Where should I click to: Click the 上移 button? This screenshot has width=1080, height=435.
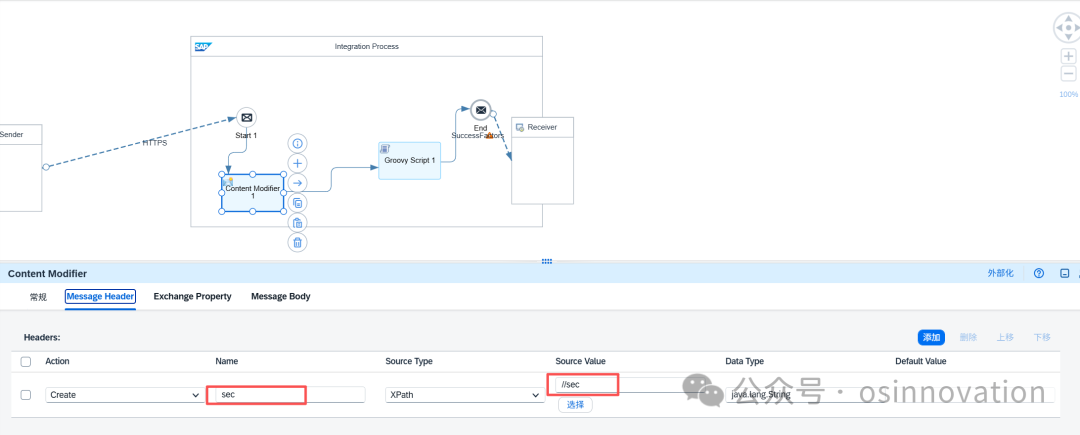(x=1005, y=337)
